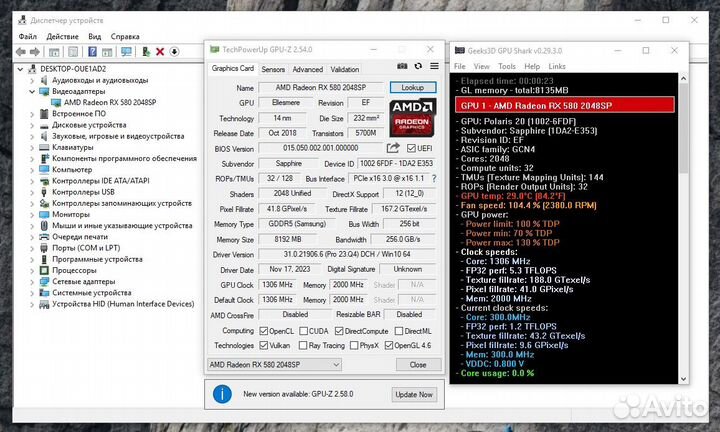Toggle the CUDA checkbox
The width and height of the screenshot is (720, 432).
pos(304,331)
